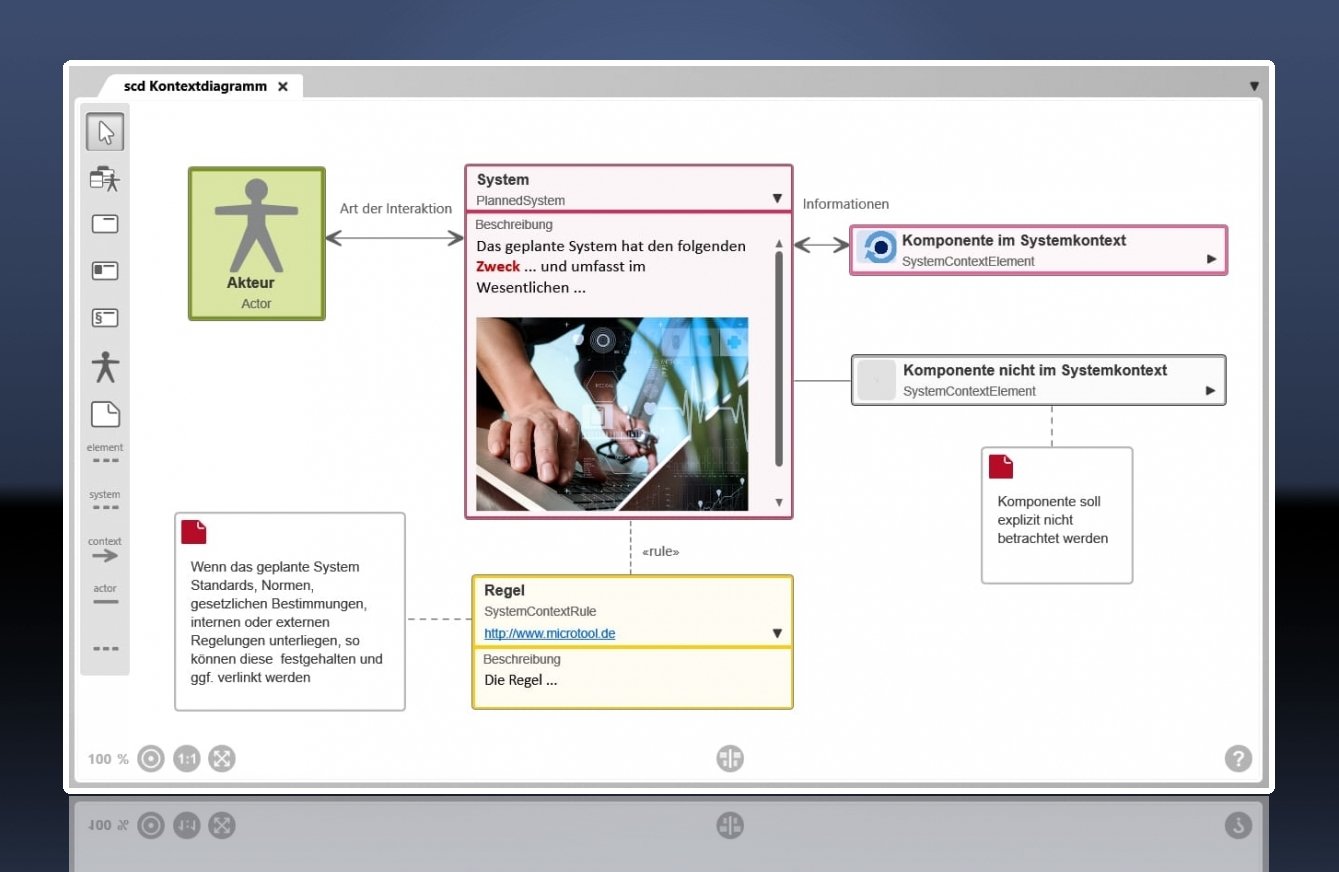Click the 'PlannedSystem' type label
Viewport: 1339px width, 872px height.
[520, 201]
